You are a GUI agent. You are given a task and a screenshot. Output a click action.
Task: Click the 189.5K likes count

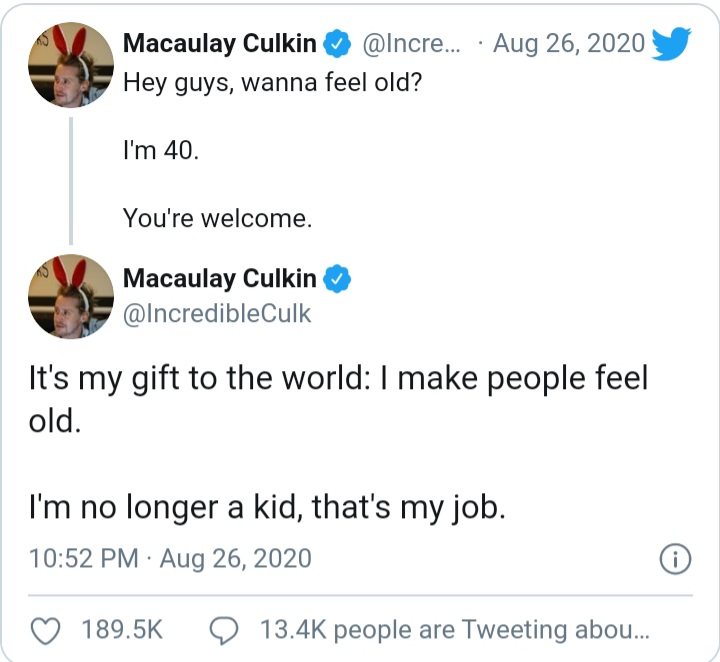(x=122, y=630)
